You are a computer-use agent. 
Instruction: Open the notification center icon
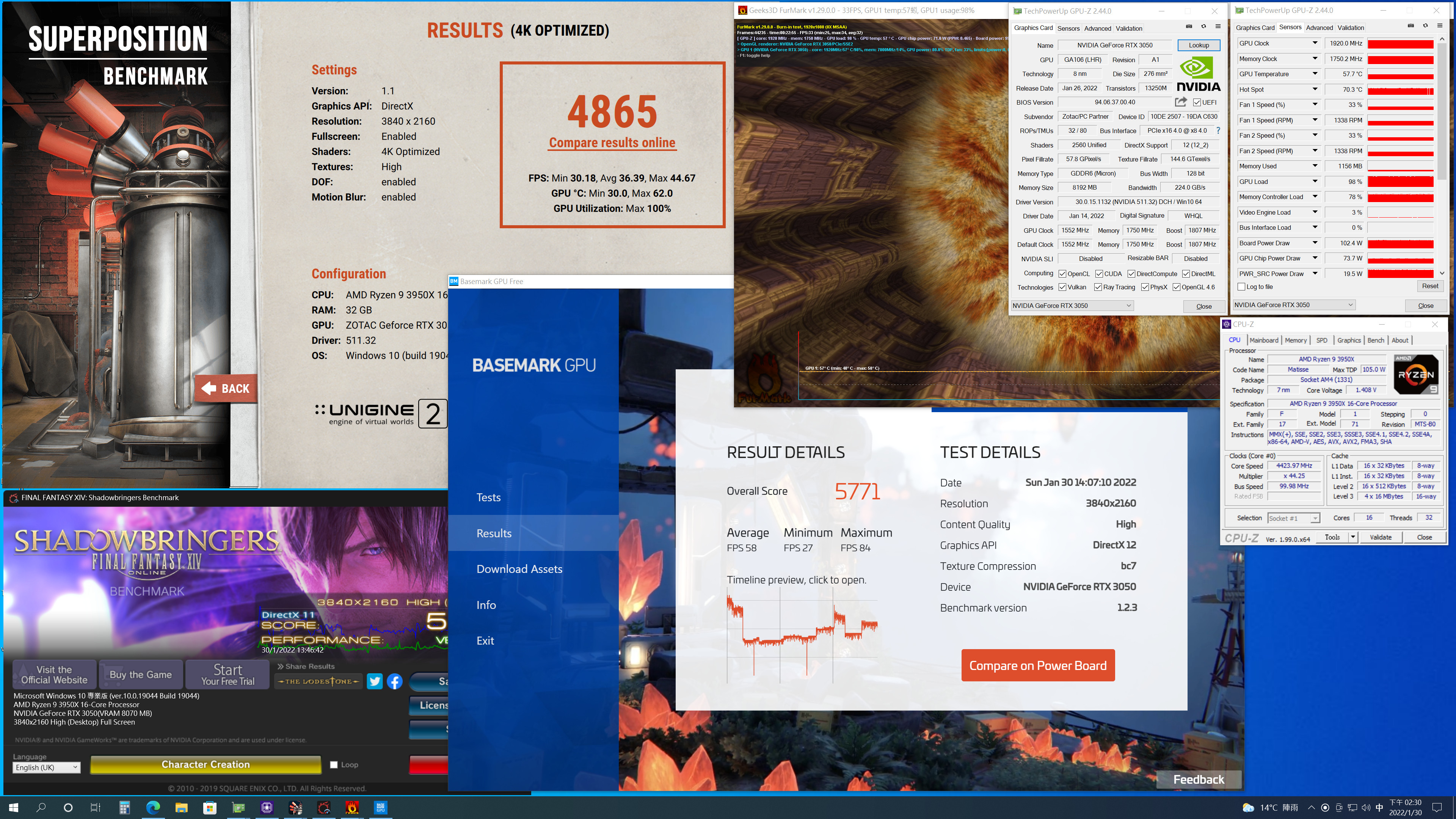coord(1437,807)
